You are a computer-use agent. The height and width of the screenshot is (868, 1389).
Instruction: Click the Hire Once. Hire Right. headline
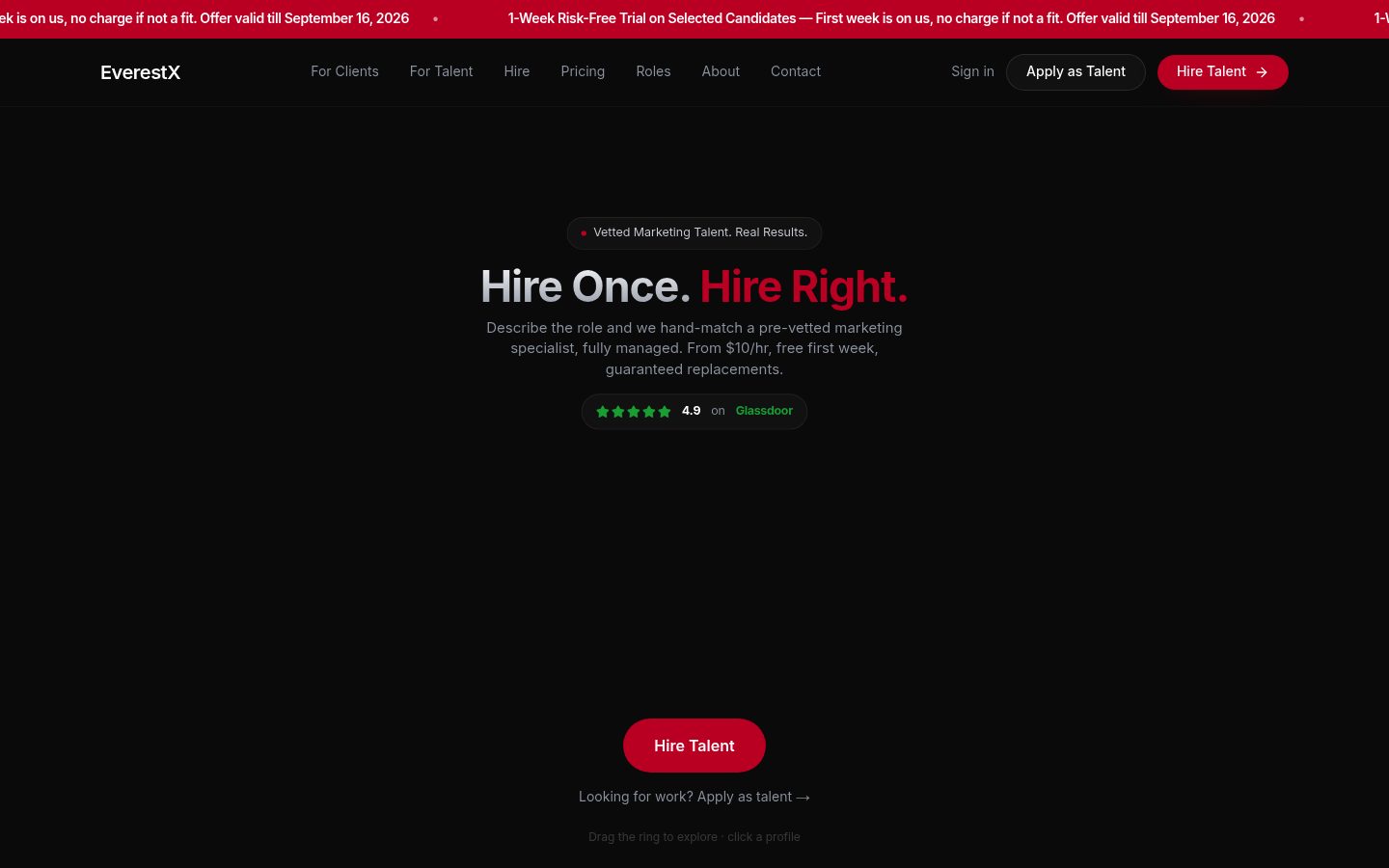point(694,286)
